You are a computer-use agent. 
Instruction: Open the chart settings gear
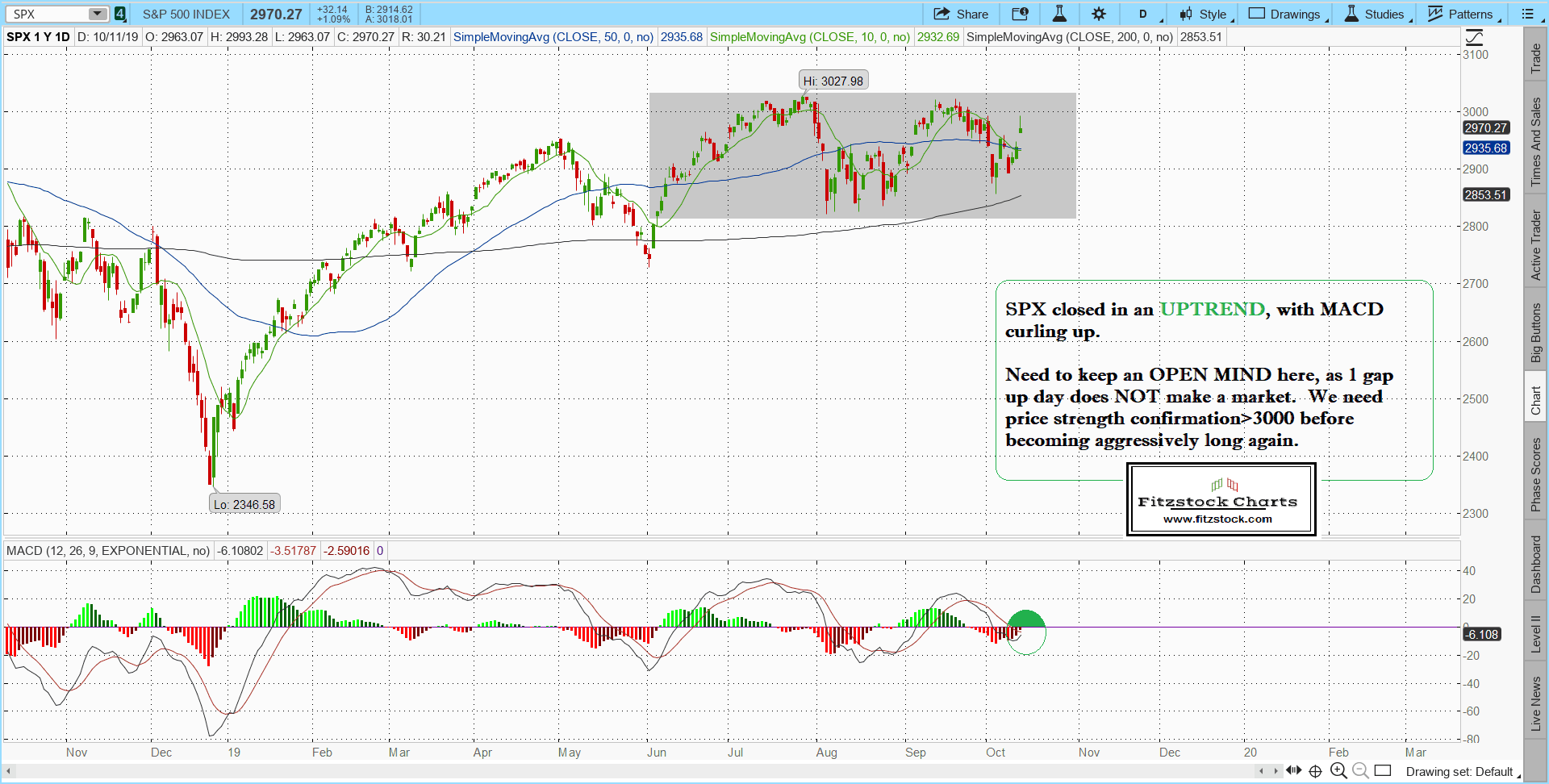tap(1099, 14)
